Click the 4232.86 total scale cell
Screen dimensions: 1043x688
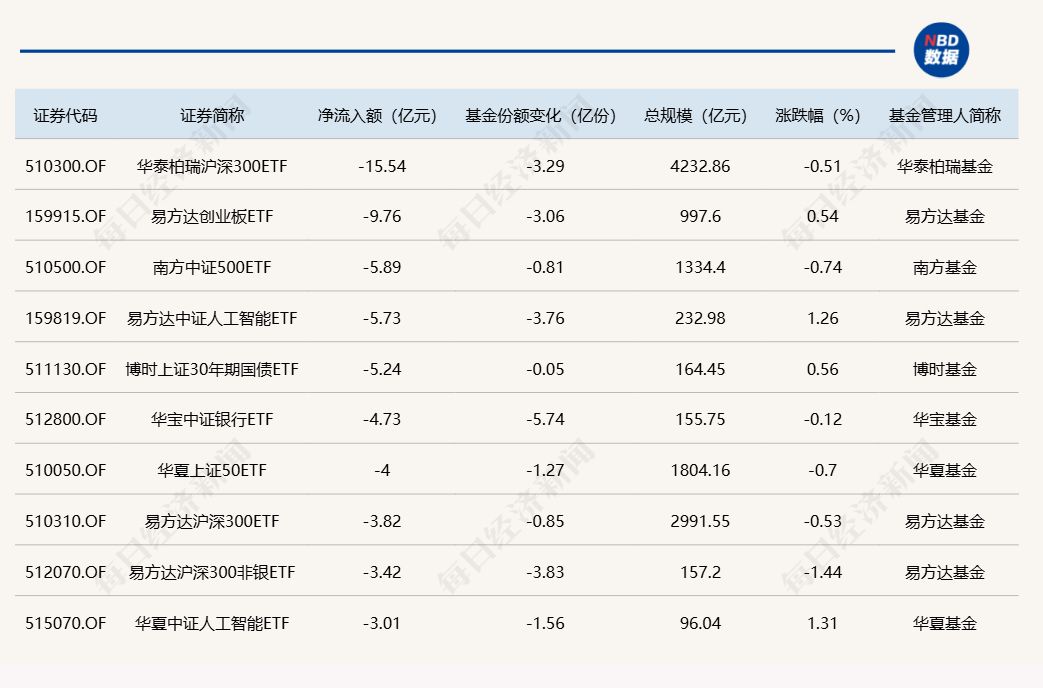[701, 165]
